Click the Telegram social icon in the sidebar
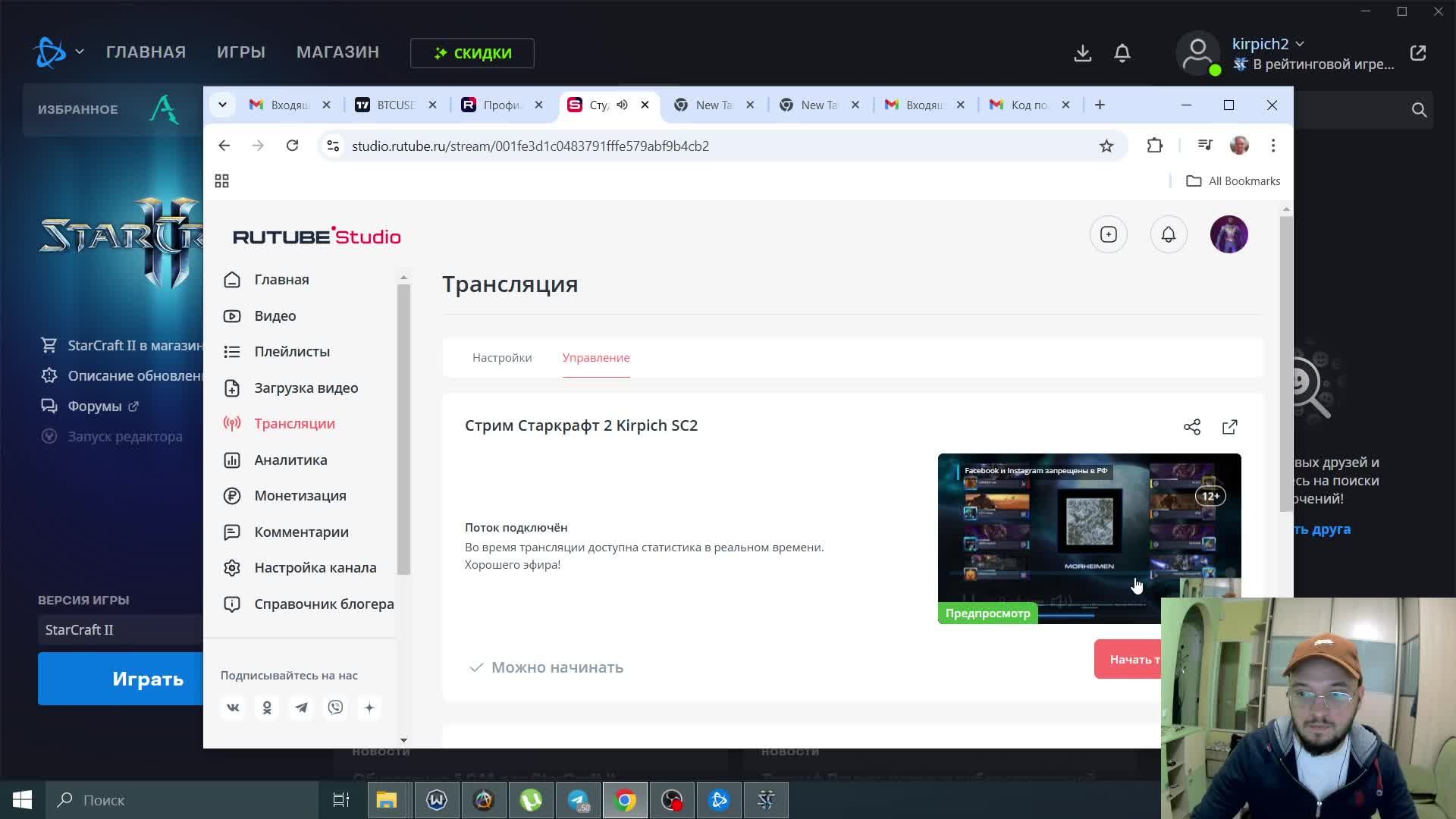 pyautogui.click(x=301, y=707)
